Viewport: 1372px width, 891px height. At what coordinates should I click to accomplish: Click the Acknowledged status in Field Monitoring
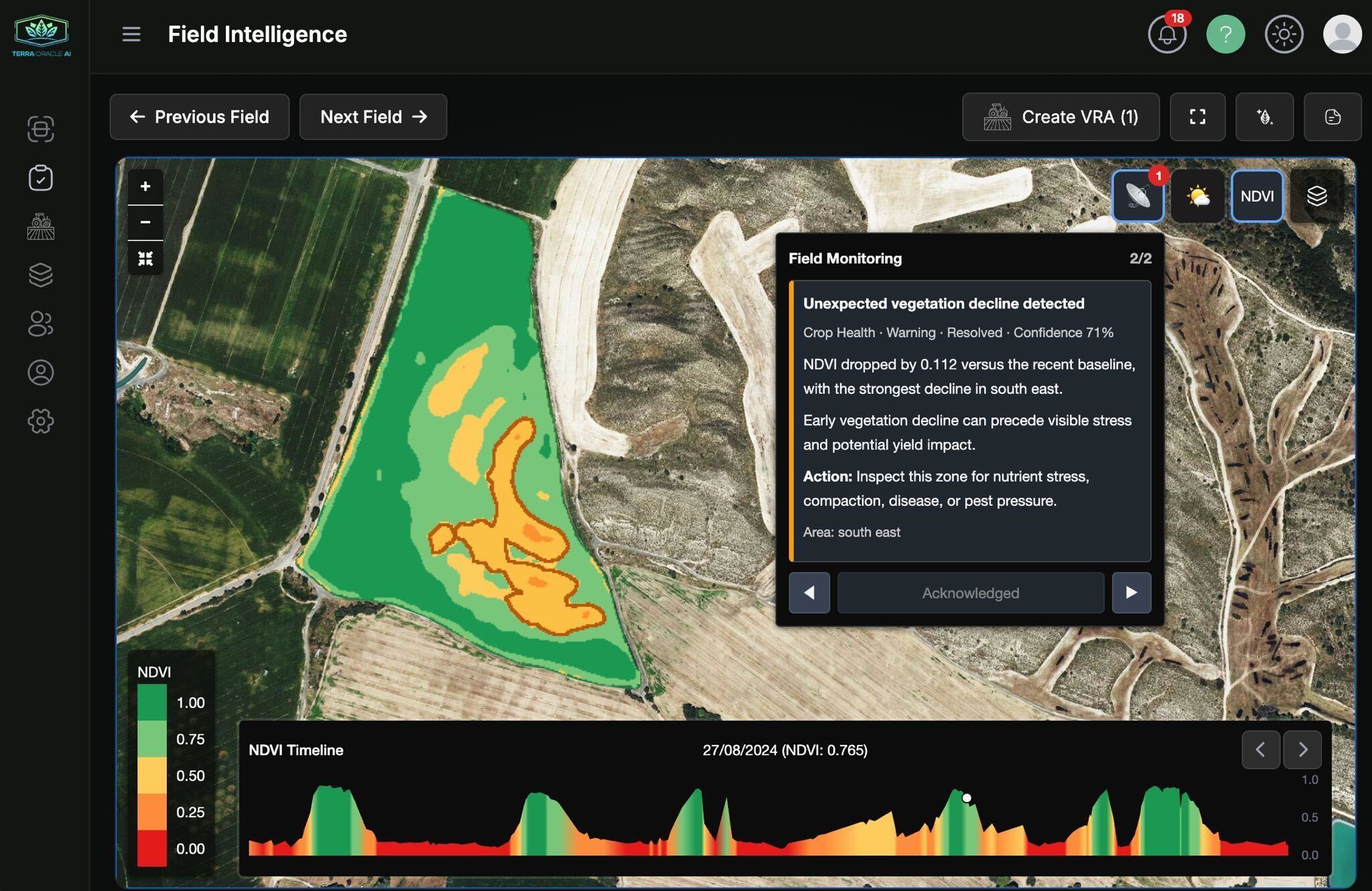pyautogui.click(x=971, y=593)
